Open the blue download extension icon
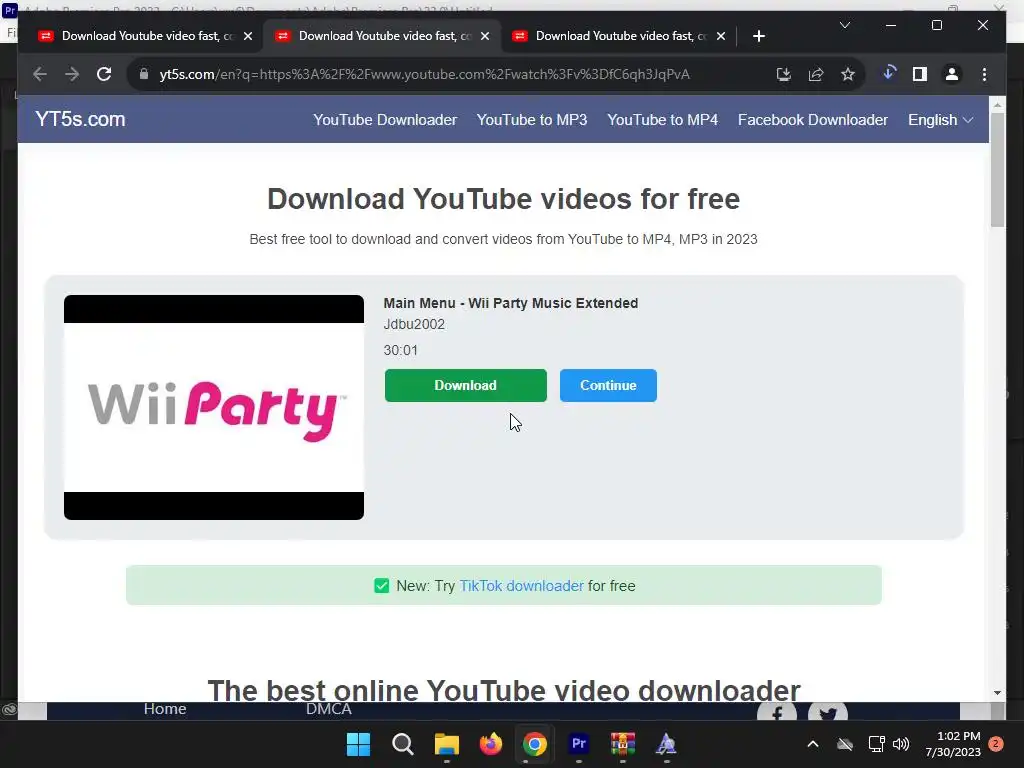This screenshot has width=1024, height=768. (x=889, y=73)
